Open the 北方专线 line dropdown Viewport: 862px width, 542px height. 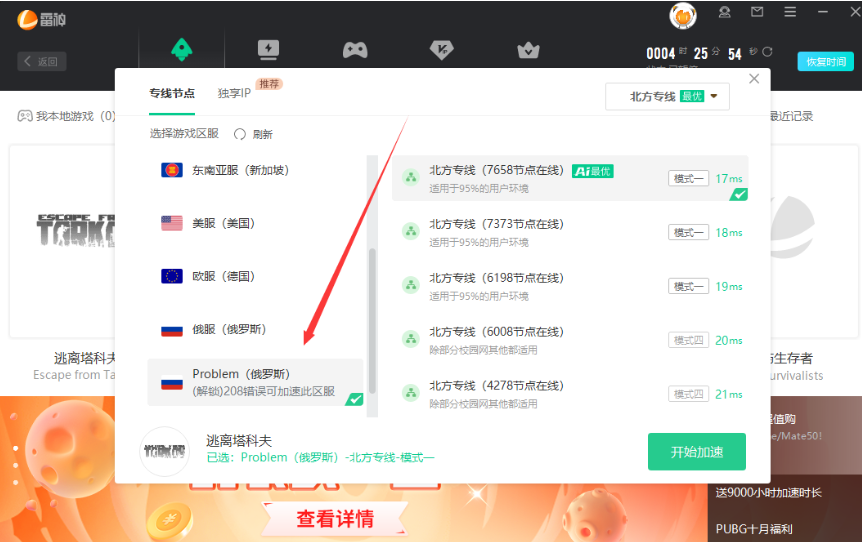tap(667, 97)
